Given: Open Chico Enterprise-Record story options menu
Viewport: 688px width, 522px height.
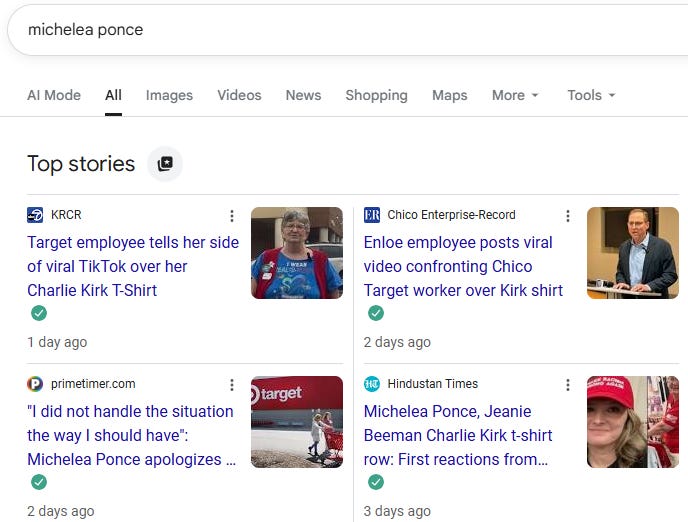Looking at the screenshot, I should 568,215.
